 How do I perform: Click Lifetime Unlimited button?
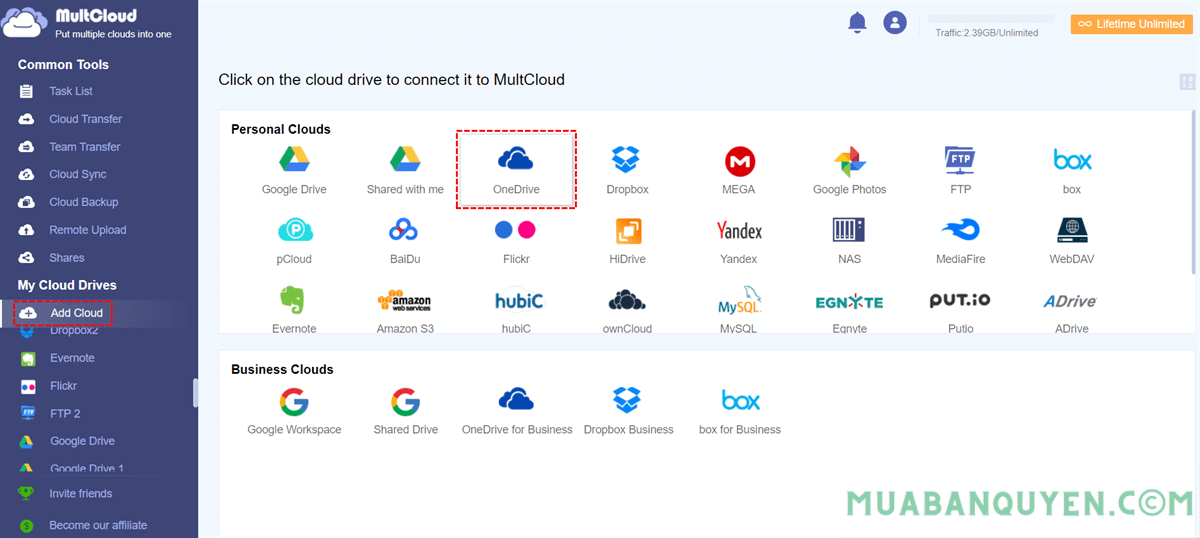click(1131, 24)
